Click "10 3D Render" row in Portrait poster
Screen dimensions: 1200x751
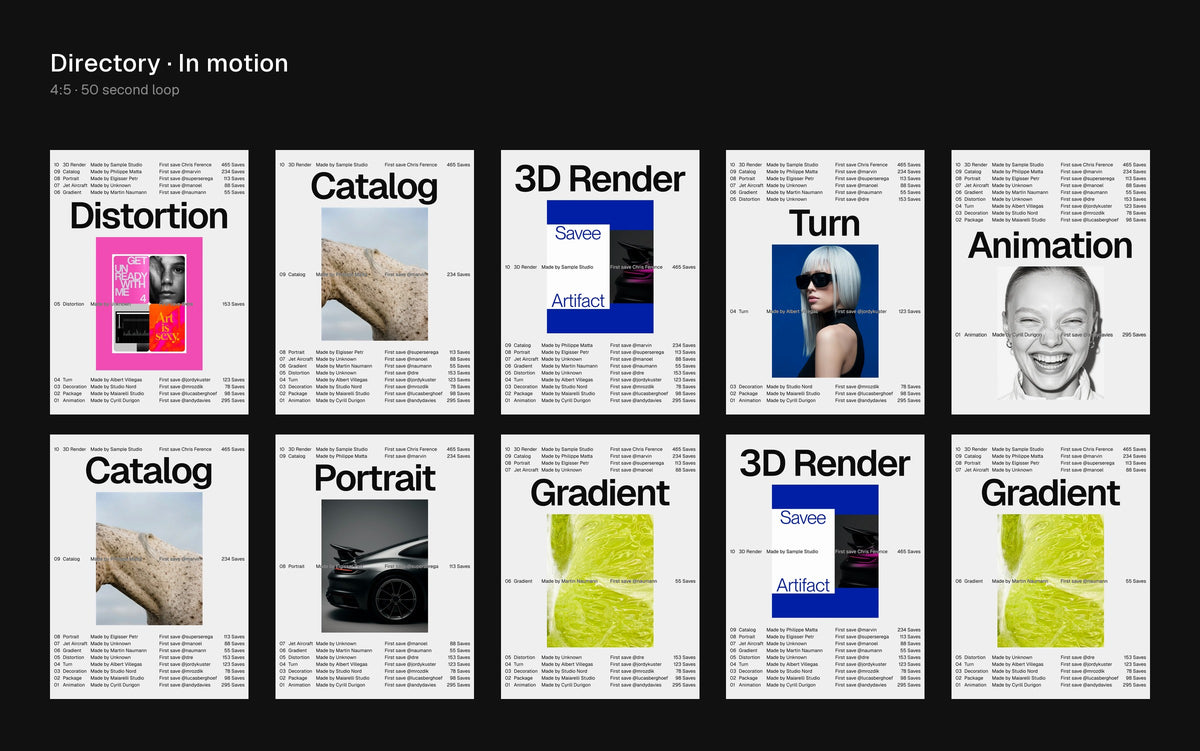[375, 450]
